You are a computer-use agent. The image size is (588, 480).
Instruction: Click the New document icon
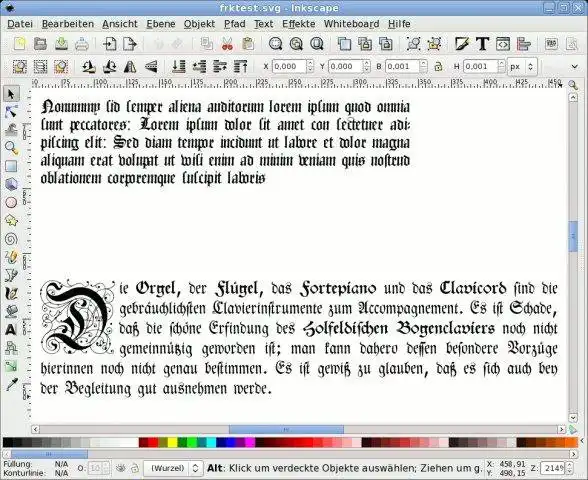point(20,44)
